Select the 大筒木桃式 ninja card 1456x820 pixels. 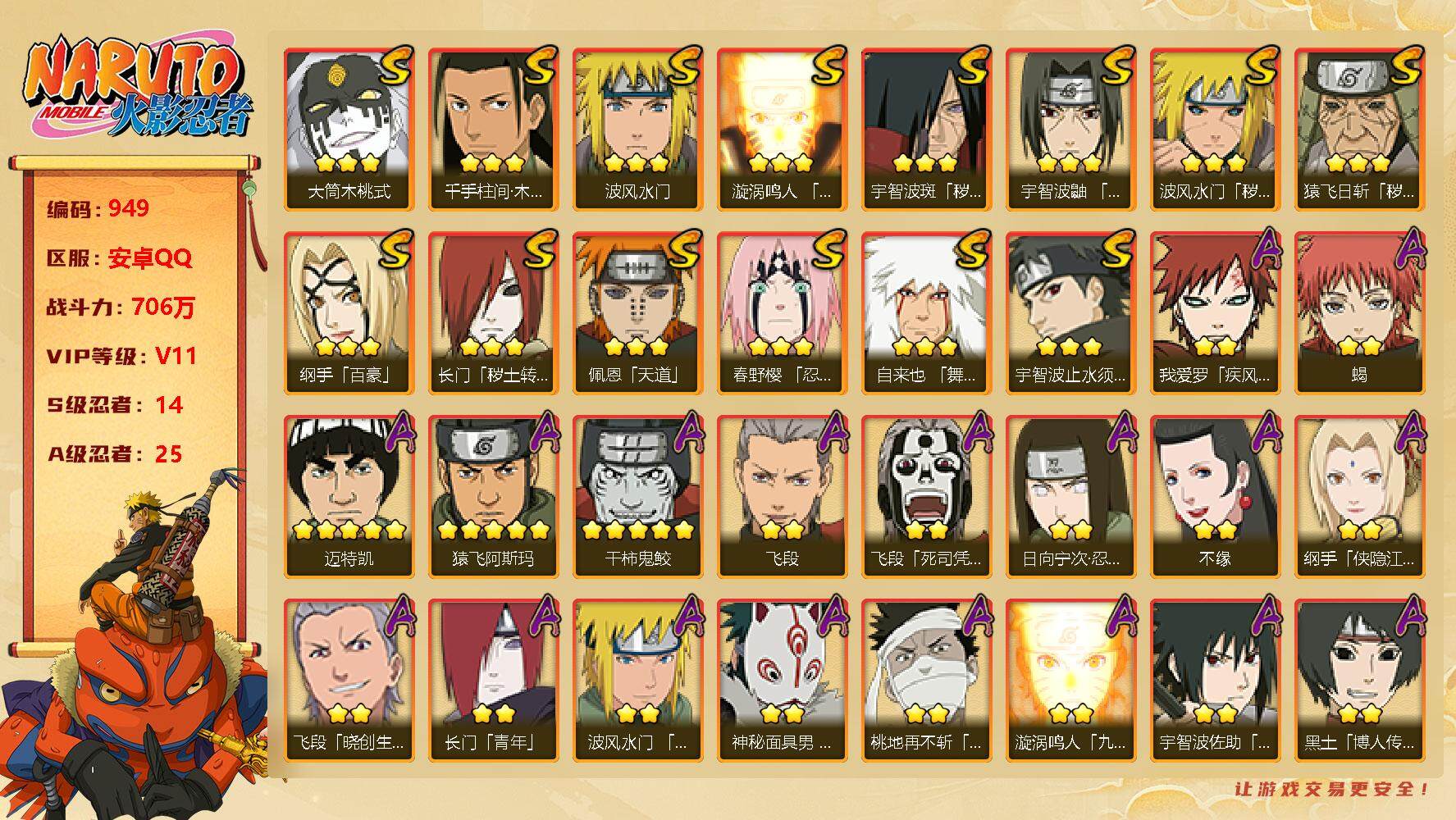pos(349,129)
